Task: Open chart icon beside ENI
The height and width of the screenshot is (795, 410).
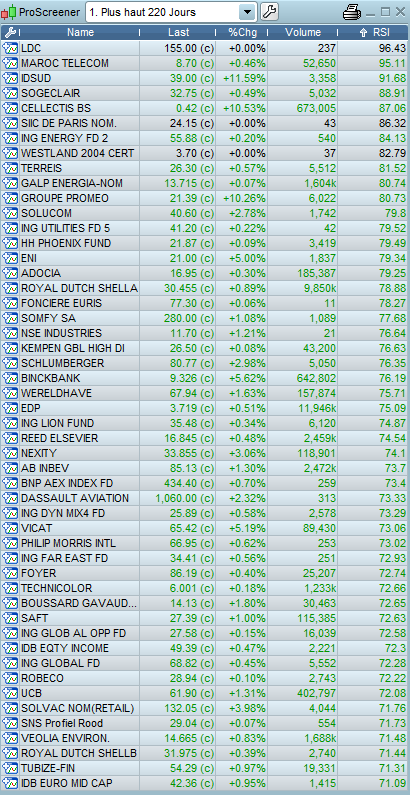Action: pyautogui.click(x=10, y=258)
